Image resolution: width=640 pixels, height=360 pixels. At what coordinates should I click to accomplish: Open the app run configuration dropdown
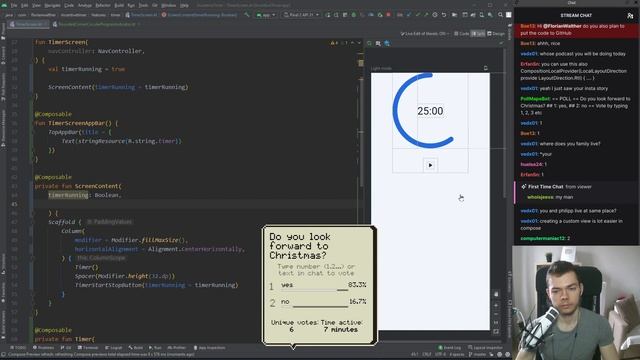[266, 15]
